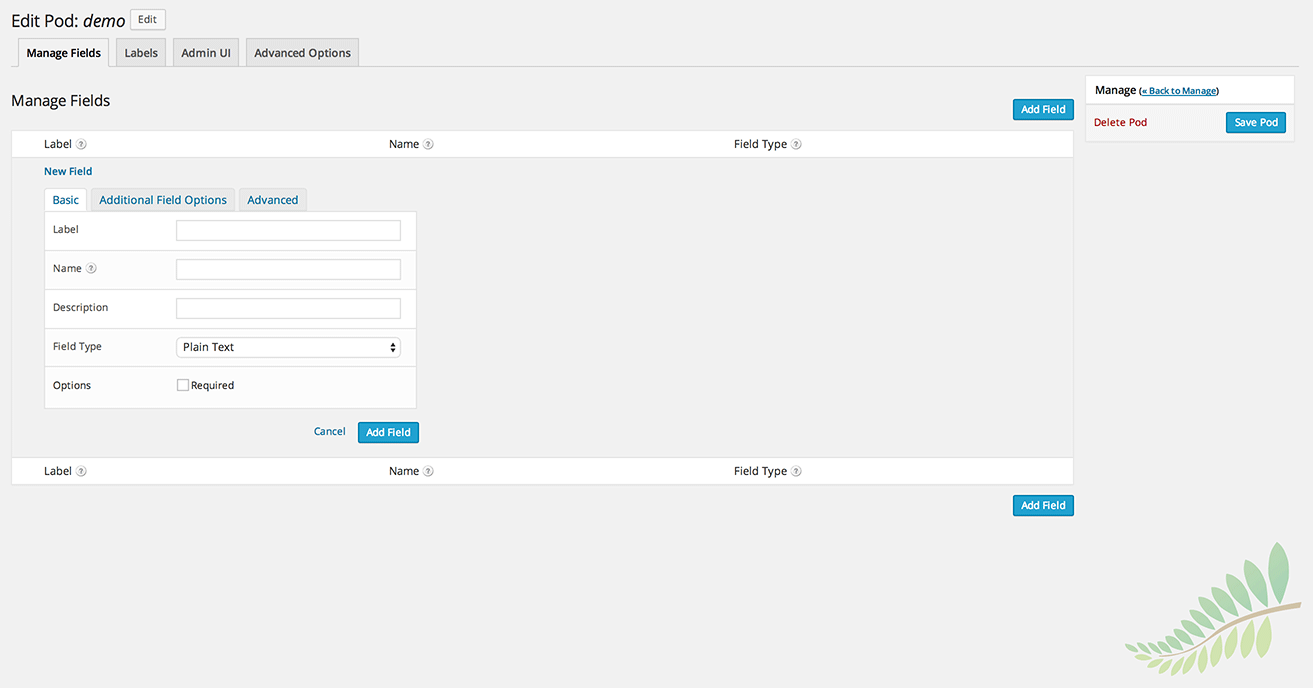
Task: Click help icon beside bottom Field Type footer
Action: click(796, 472)
